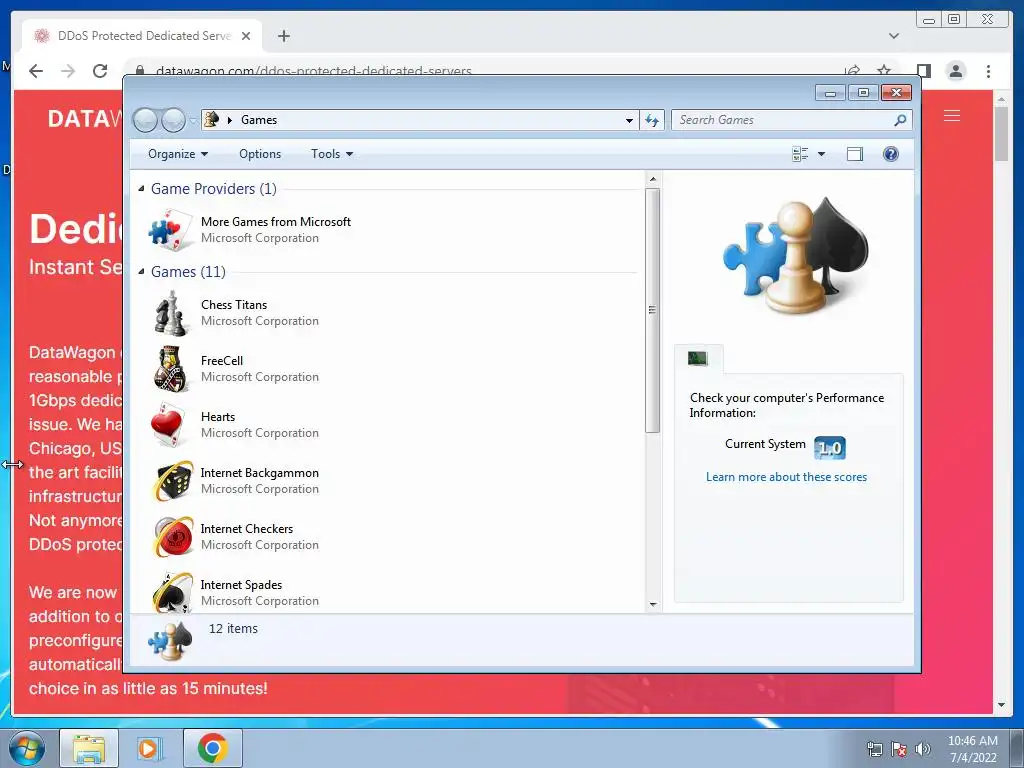Image resolution: width=1024 pixels, height=768 pixels.
Task: Open the Chess Titans game icon
Action: pos(171,313)
